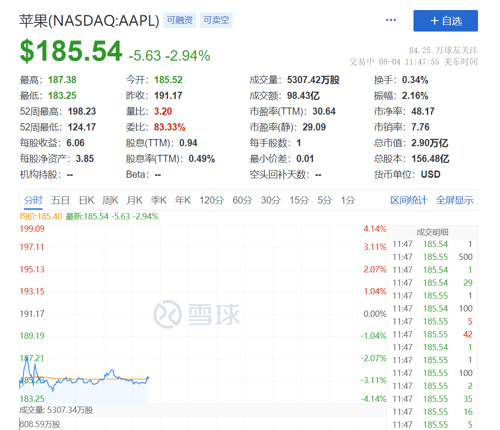Select the 1分 interval tab
Viewport: 500px width, 430px height.
point(348,200)
